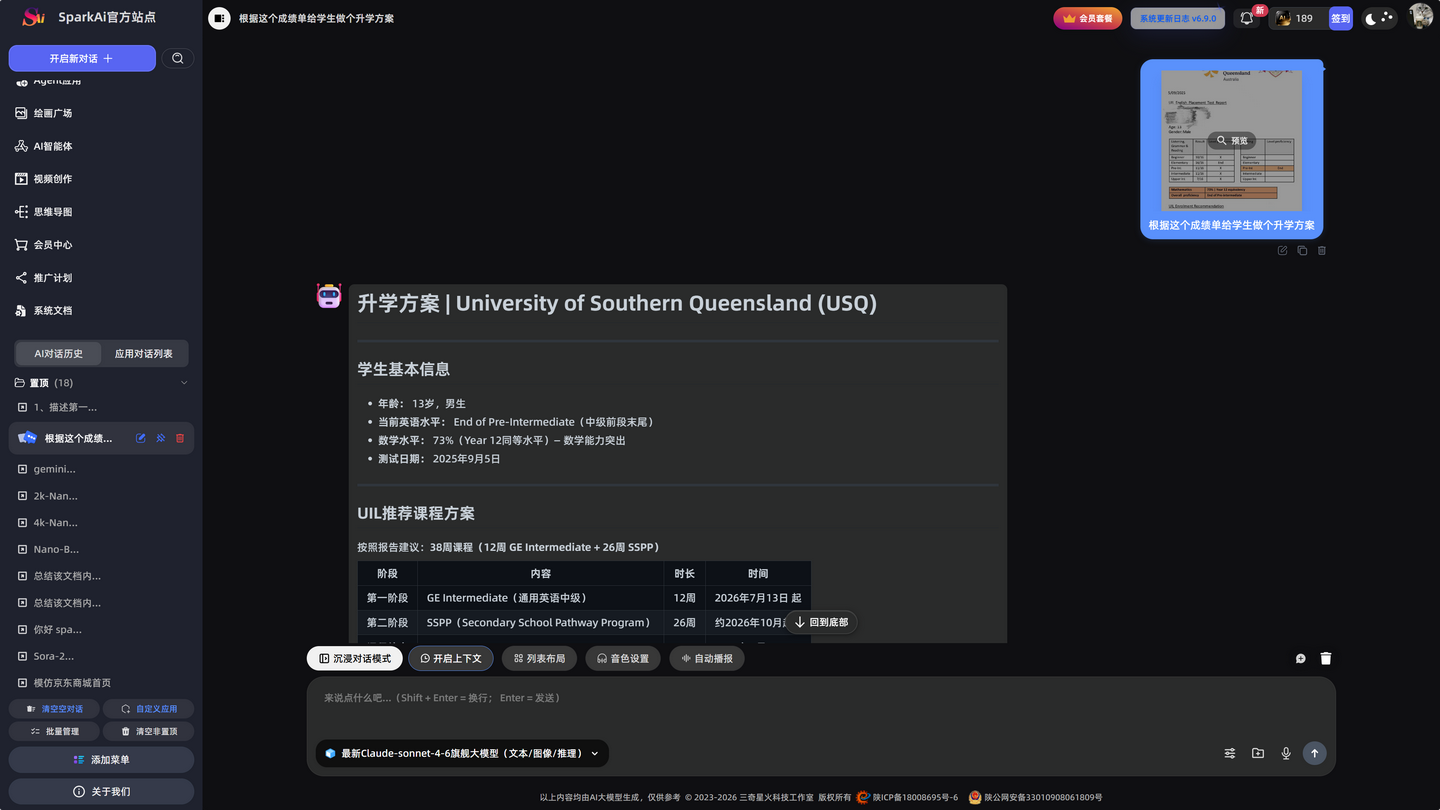The height and width of the screenshot is (810, 1440).
Task: Open the 陕ICP备18008695号-6 link
Action: [x=915, y=798]
